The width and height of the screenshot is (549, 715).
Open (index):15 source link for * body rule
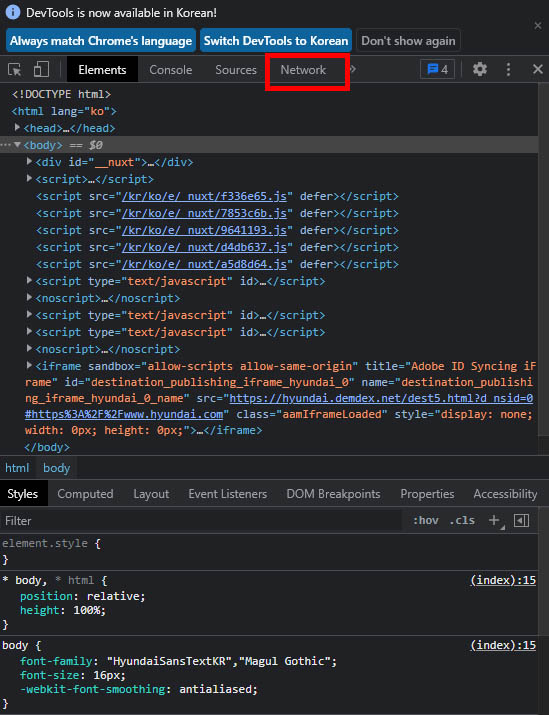[x=503, y=580]
